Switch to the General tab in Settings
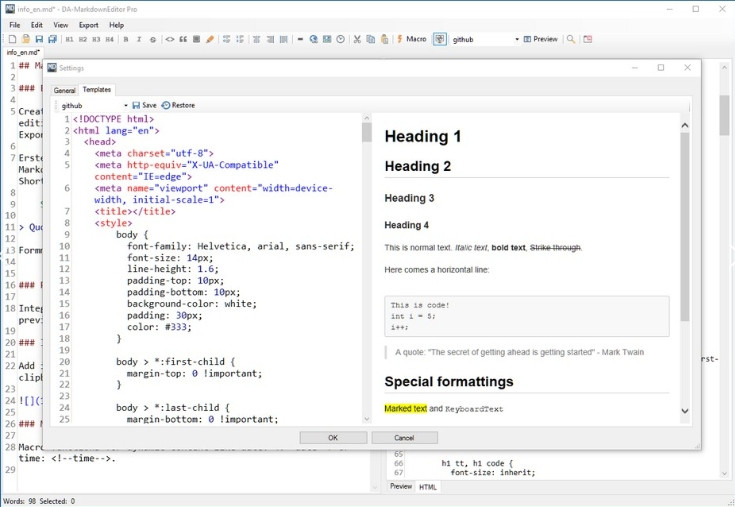The width and height of the screenshot is (735, 507). pyautogui.click(x=64, y=90)
